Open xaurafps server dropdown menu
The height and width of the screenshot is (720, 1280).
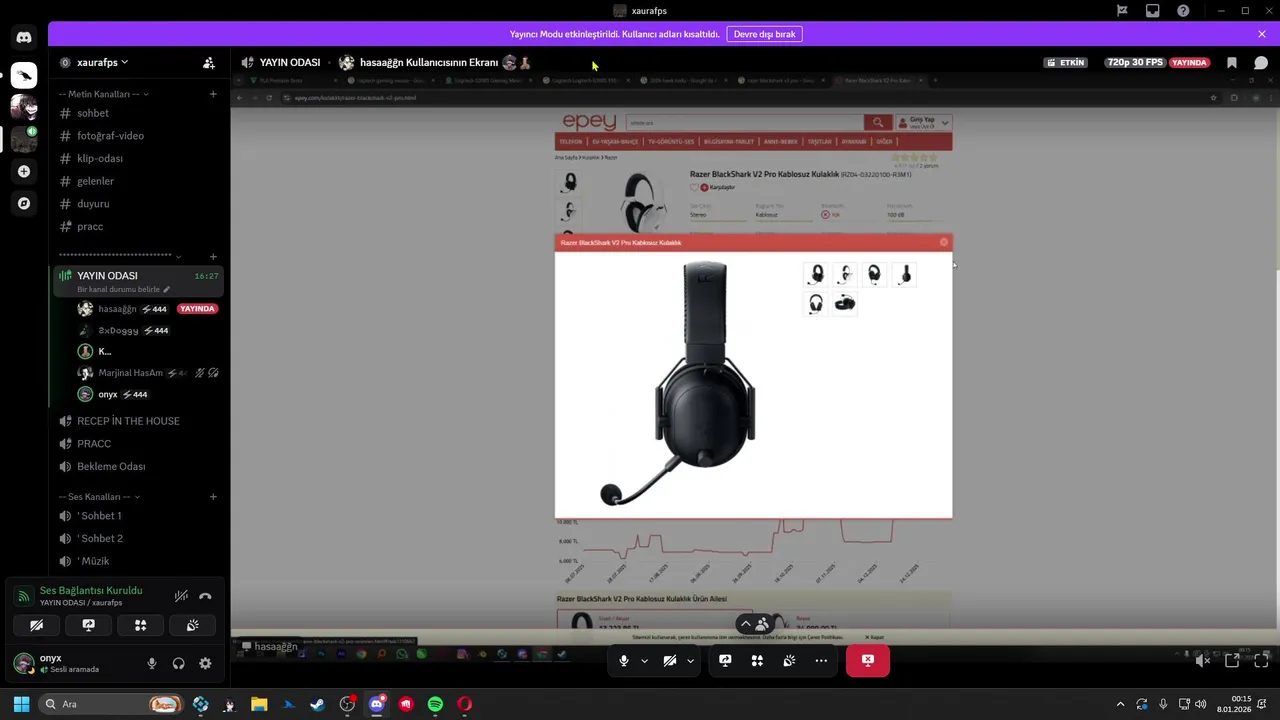pyautogui.click(x=103, y=62)
